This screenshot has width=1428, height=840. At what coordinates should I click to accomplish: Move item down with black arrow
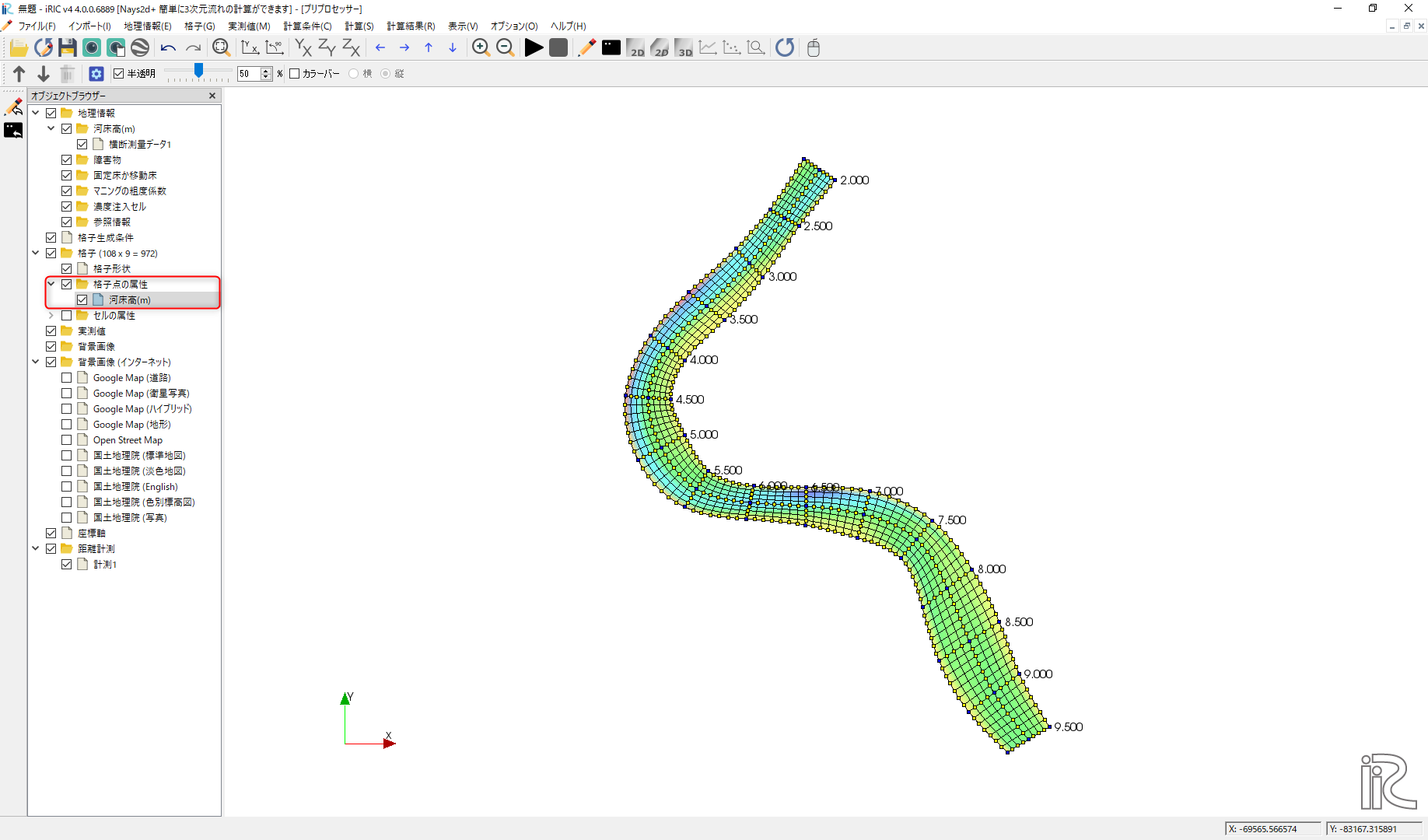(44, 74)
